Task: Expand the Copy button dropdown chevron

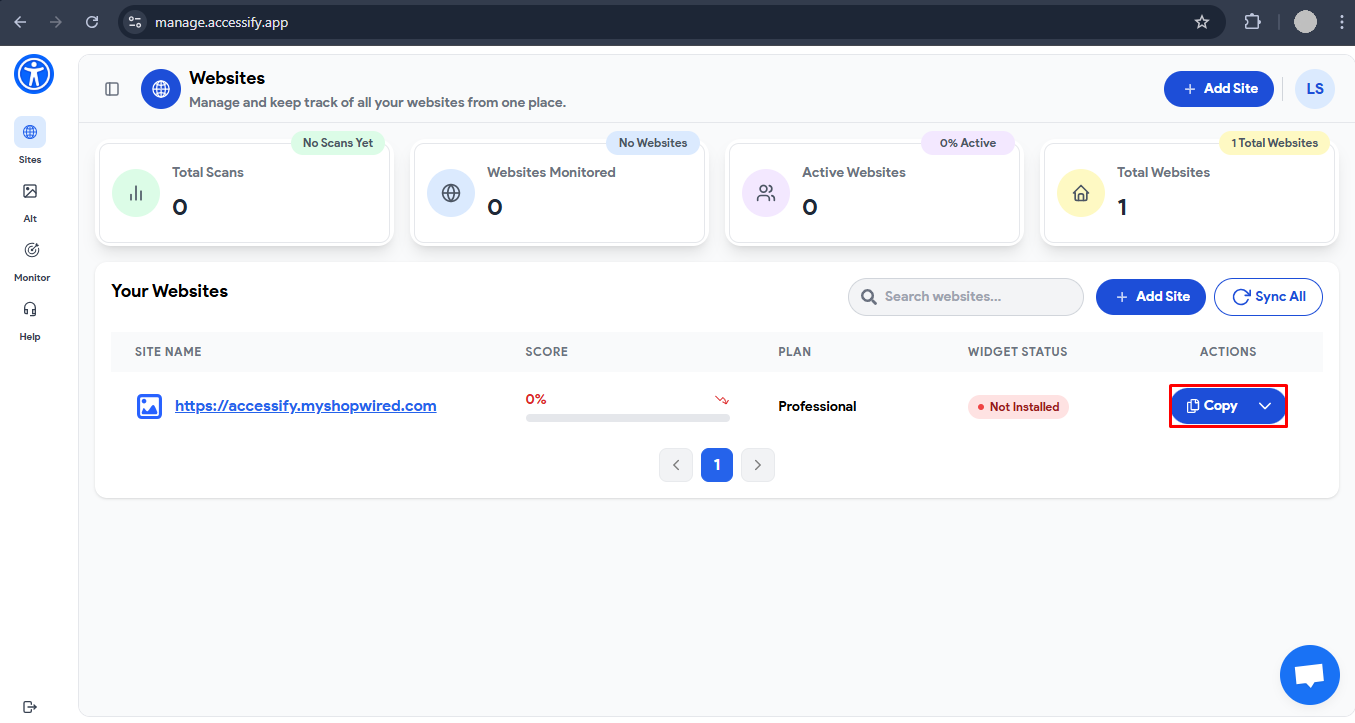Action: [1265, 406]
